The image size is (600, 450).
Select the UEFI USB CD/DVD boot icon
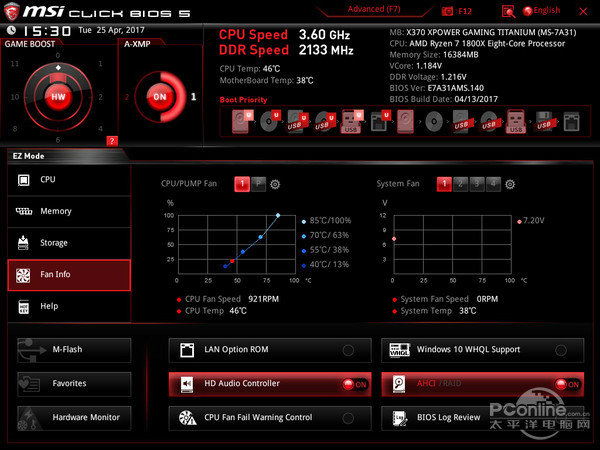[325, 121]
